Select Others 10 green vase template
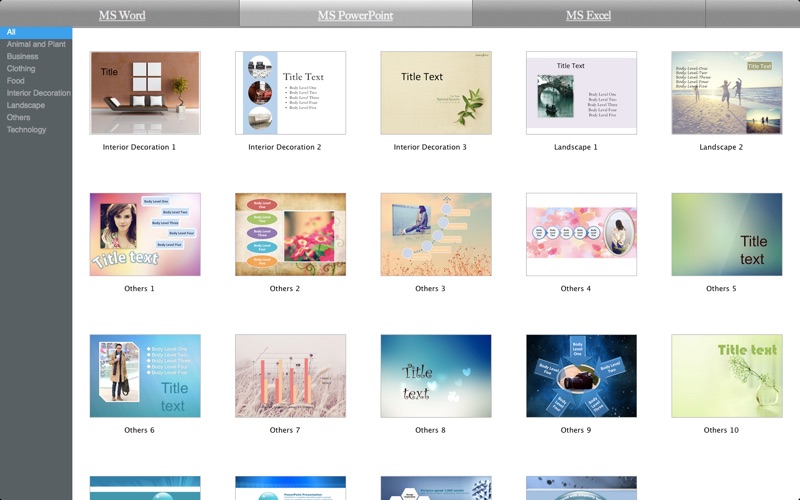The image size is (800, 500). [727, 376]
